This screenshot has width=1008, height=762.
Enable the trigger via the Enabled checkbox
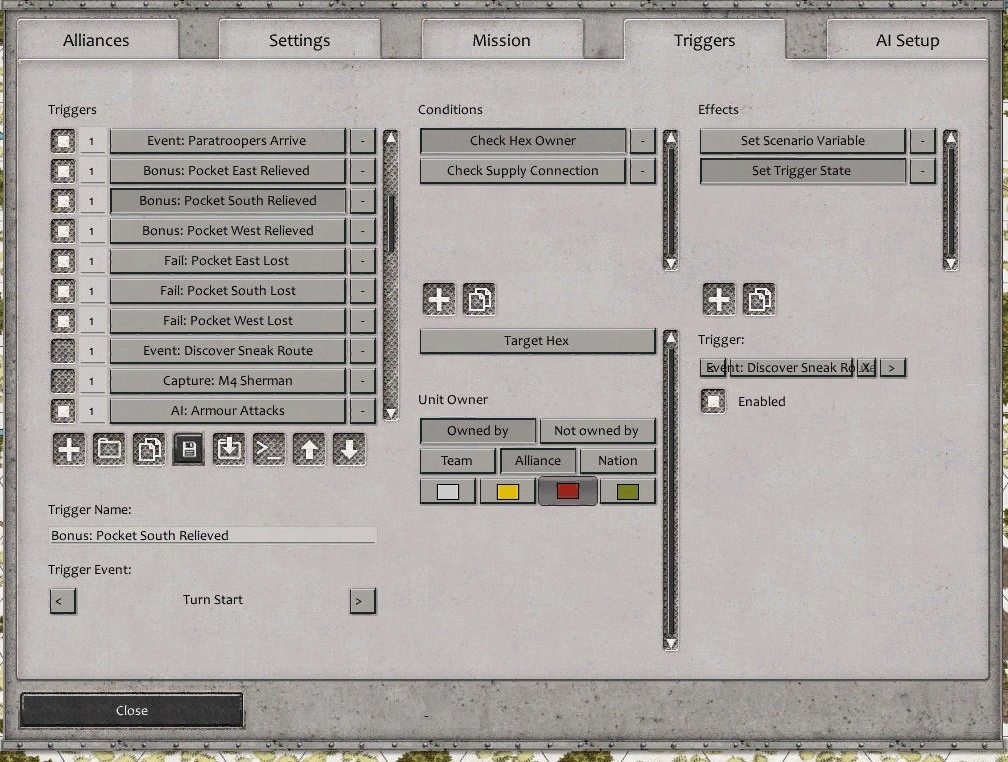pos(714,400)
